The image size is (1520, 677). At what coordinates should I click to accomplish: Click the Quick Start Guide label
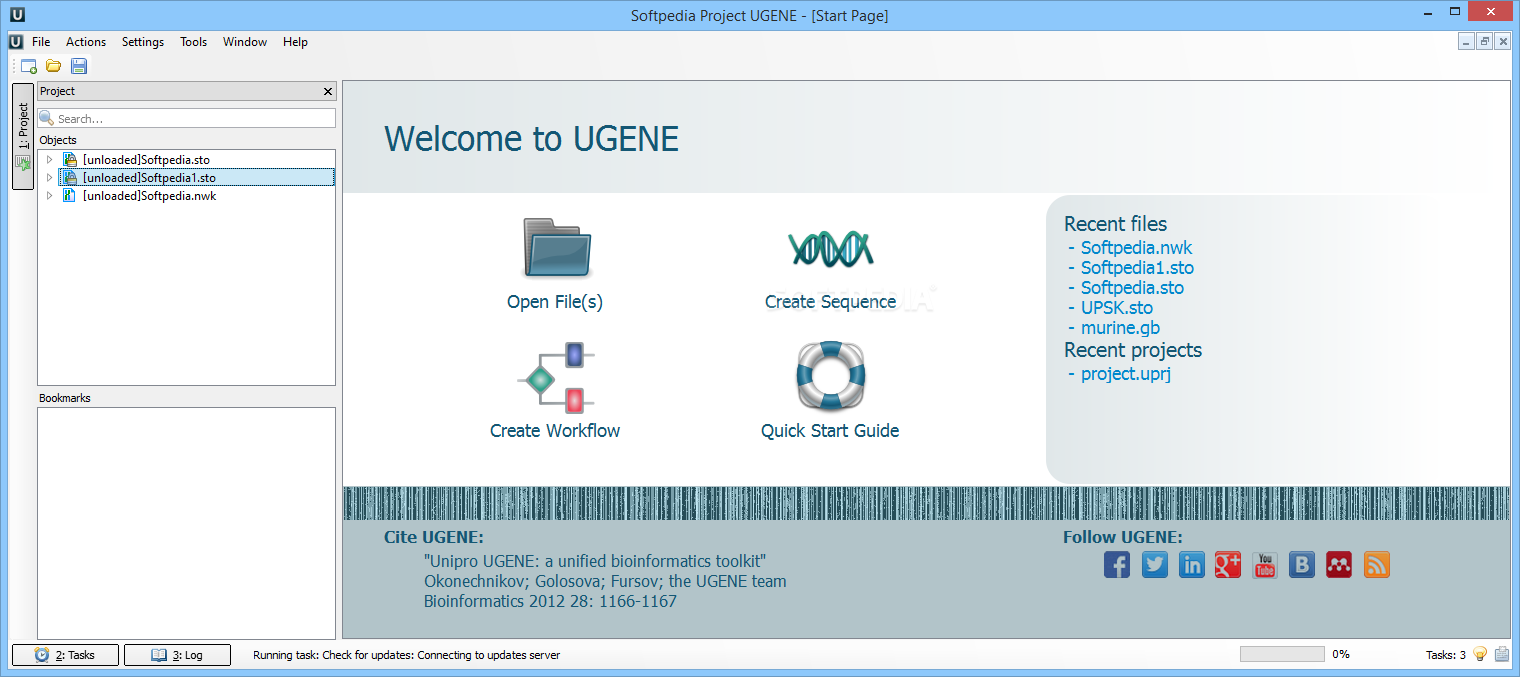[830, 431]
